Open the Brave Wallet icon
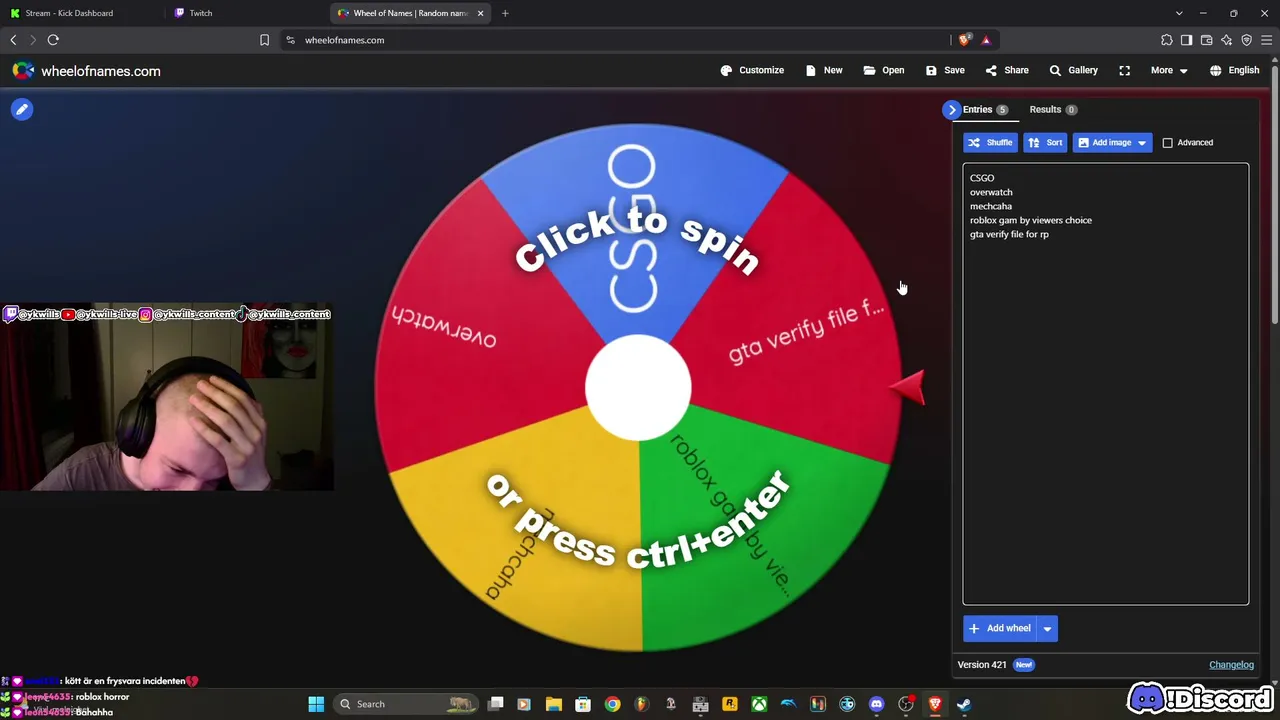The width and height of the screenshot is (1280, 720). click(1206, 40)
